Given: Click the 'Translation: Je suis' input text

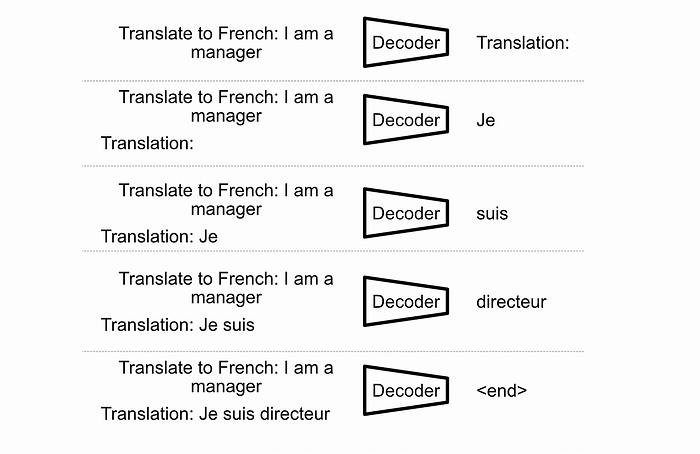Looking at the screenshot, I should click(x=178, y=325).
